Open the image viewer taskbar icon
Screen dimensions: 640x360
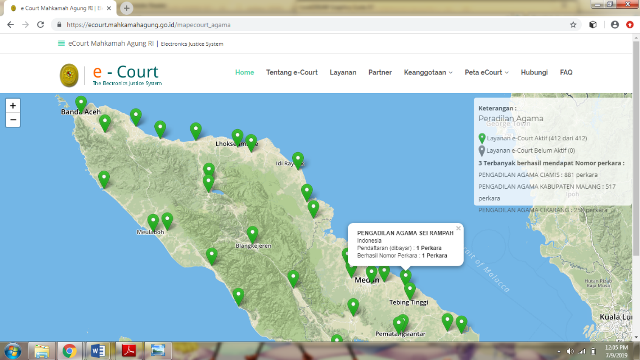click(x=158, y=351)
